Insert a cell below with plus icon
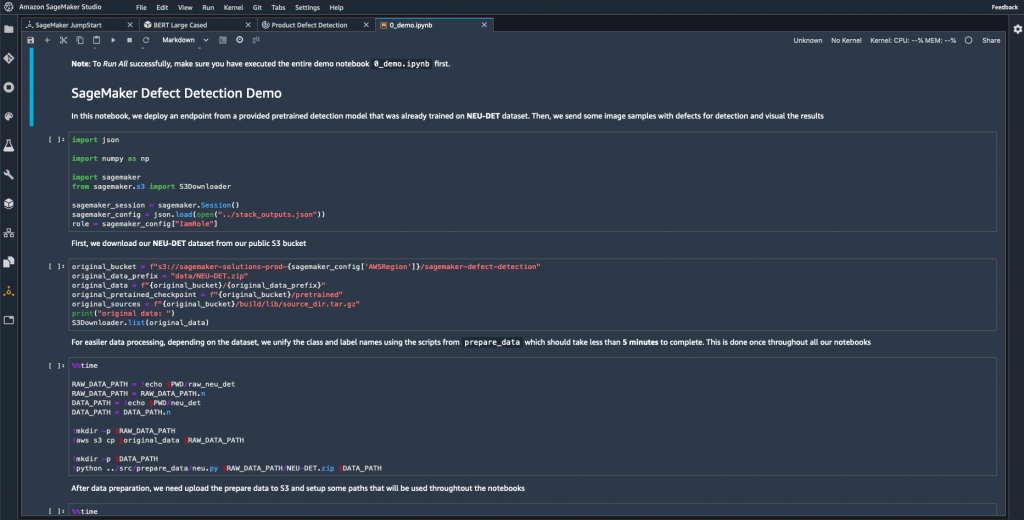Image resolution: width=1024 pixels, height=520 pixels. click(47, 40)
